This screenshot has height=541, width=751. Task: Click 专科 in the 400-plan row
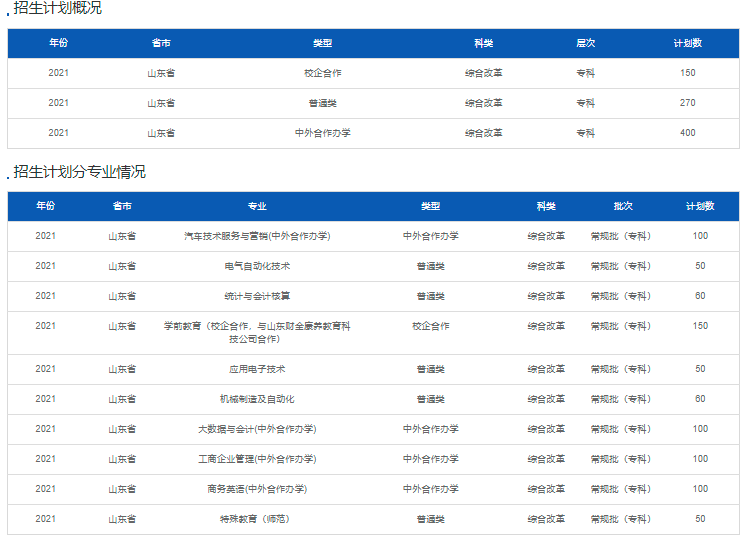pos(585,133)
